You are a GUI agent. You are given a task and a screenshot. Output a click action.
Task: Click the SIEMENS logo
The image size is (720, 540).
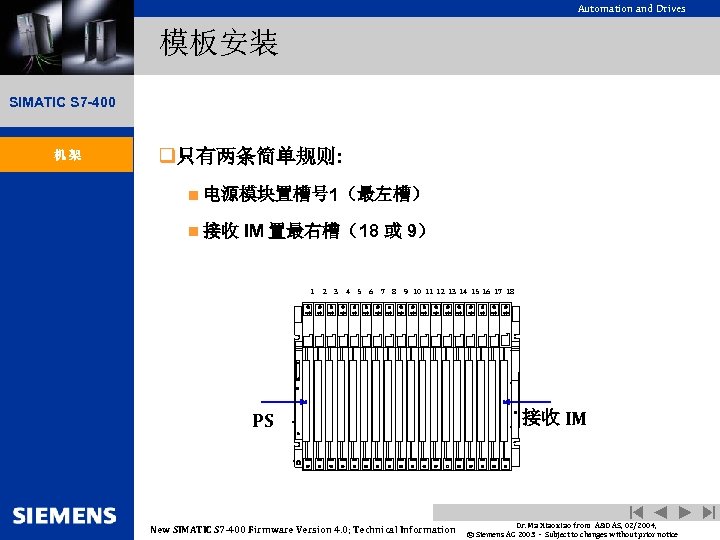(64, 516)
